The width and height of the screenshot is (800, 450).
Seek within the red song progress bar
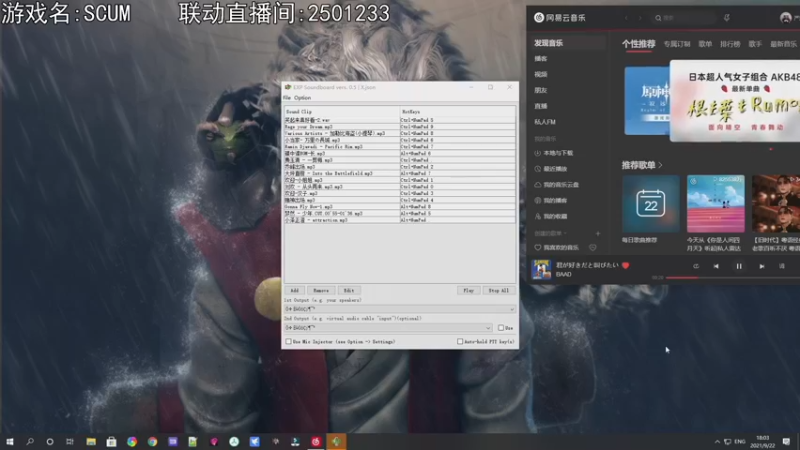(x=682, y=278)
